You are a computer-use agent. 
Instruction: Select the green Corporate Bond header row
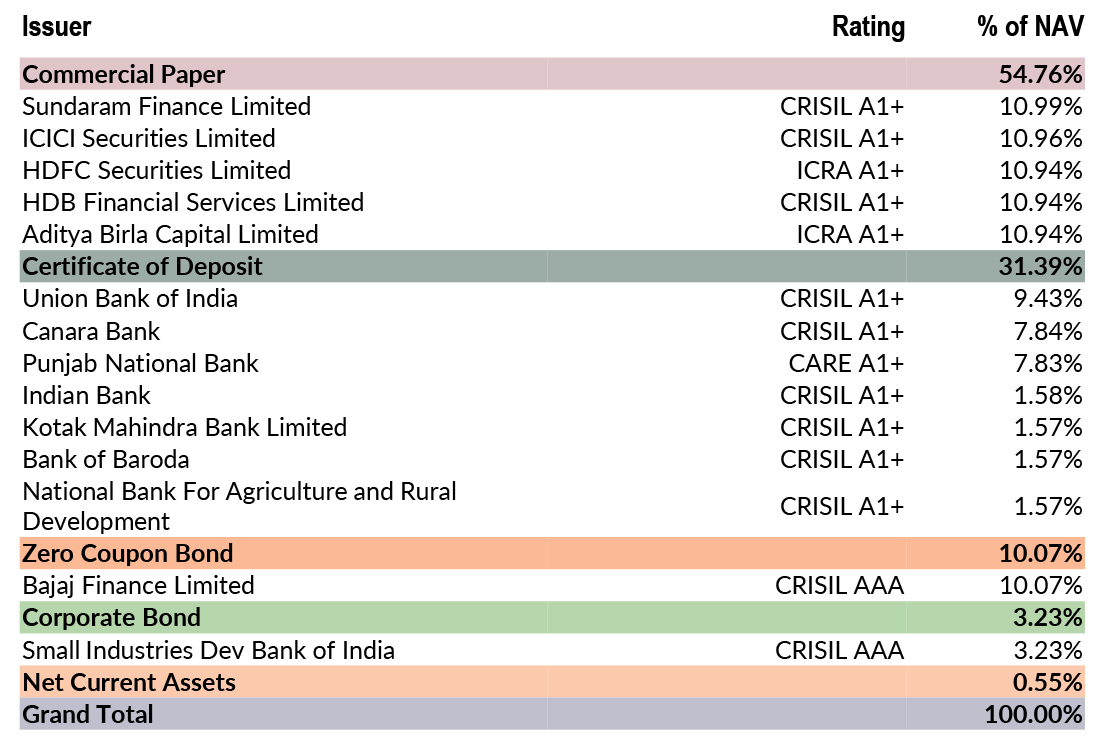click(x=111, y=617)
